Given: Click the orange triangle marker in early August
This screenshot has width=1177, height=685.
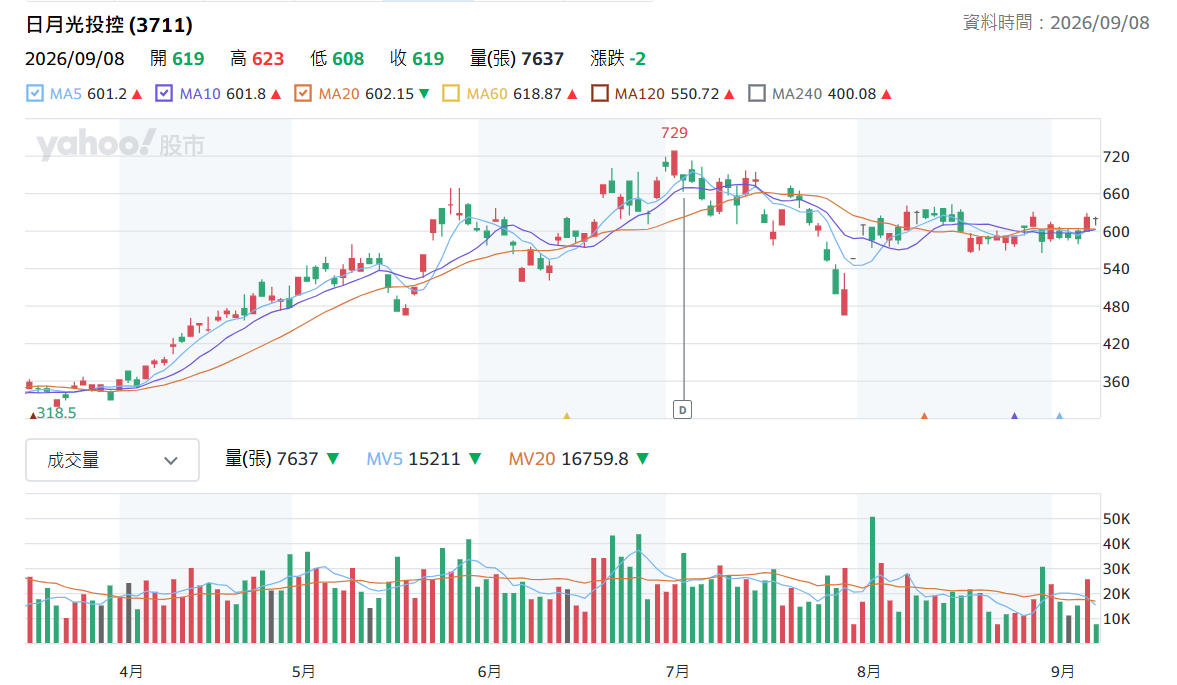Looking at the screenshot, I should pyautogui.click(x=924, y=415).
